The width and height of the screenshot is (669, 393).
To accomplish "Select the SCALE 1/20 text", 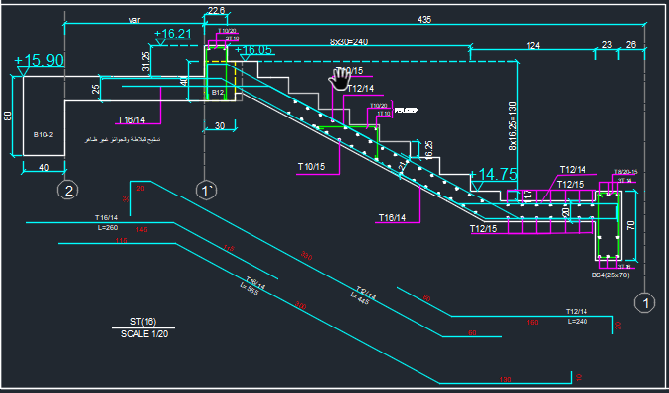I will tap(144, 334).
